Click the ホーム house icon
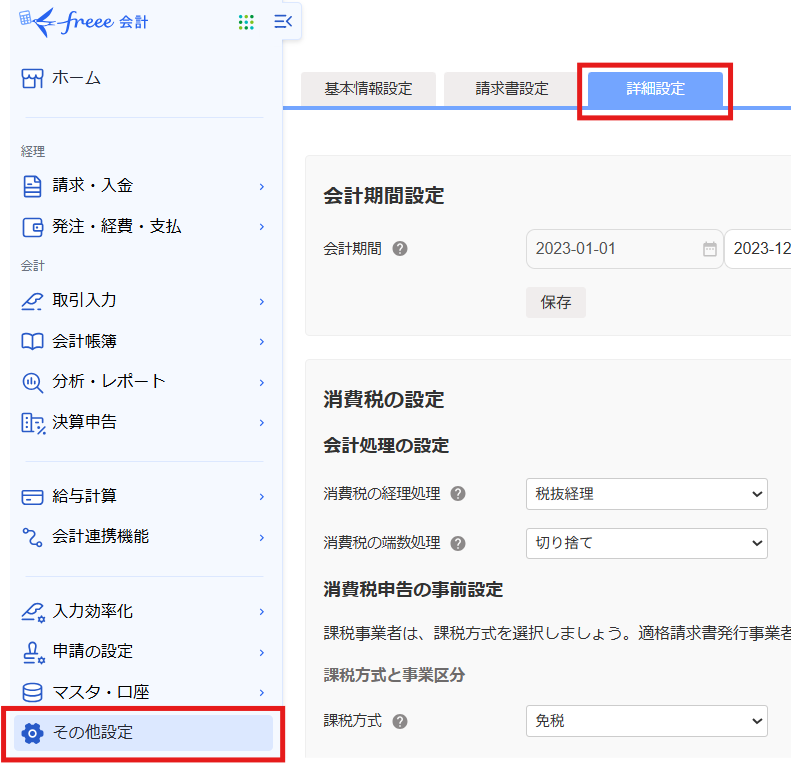The height and width of the screenshot is (763, 791). pyautogui.click(x=33, y=78)
